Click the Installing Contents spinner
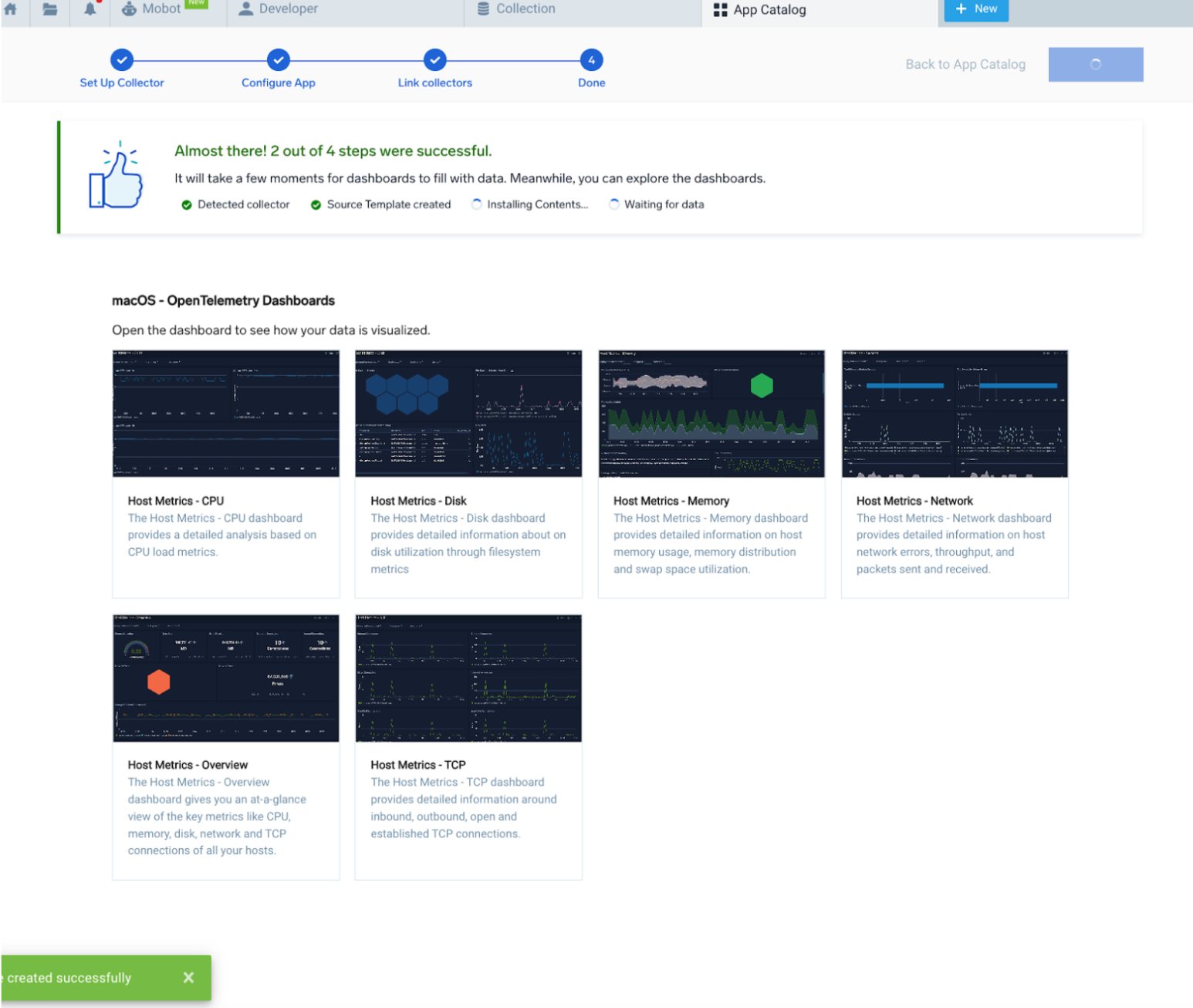The image size is (1193, 1008). (477, 205)
